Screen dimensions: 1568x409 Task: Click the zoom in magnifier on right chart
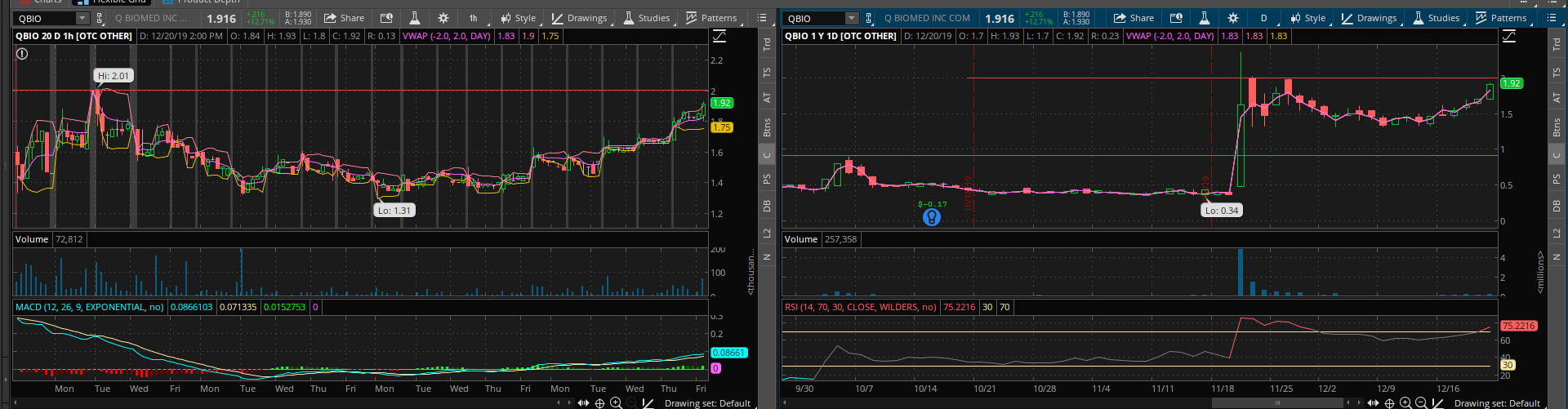[1405, 403]
